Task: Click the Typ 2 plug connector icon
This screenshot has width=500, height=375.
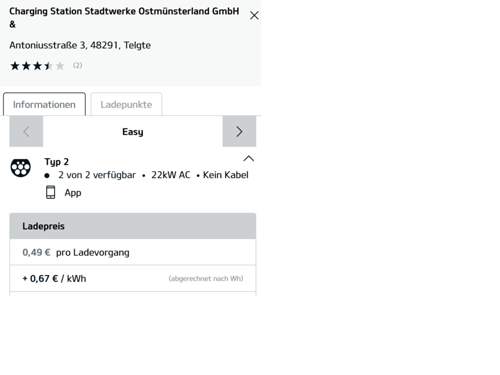Action: point(21,167)
